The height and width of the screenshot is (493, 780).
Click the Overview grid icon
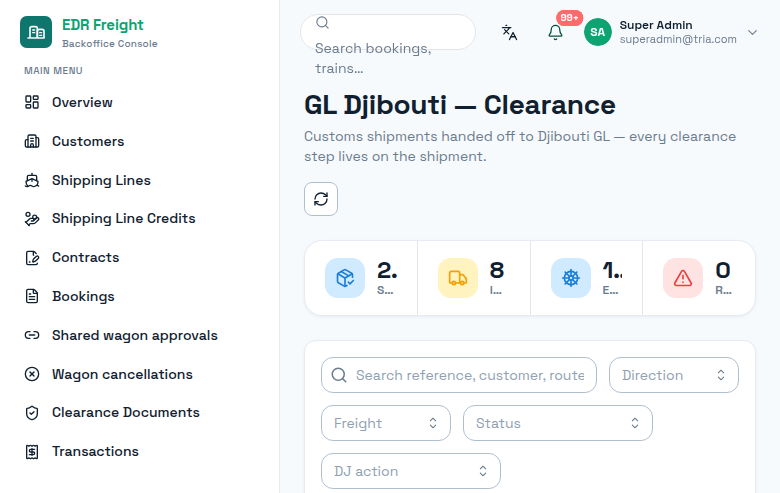pyautogui.click(x=32, y=102)
